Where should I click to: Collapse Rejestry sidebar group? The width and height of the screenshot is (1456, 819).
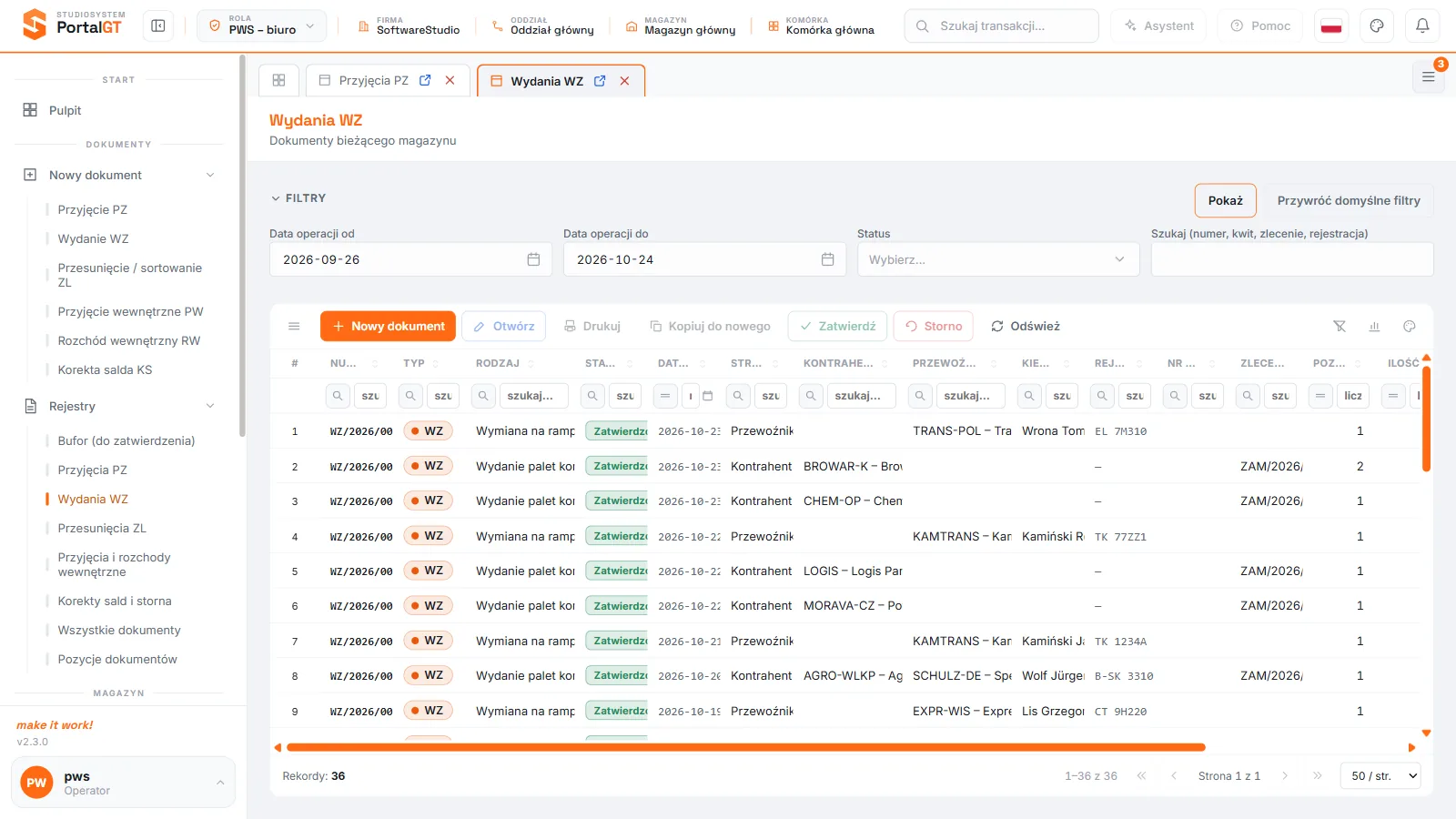click(210, 406)
